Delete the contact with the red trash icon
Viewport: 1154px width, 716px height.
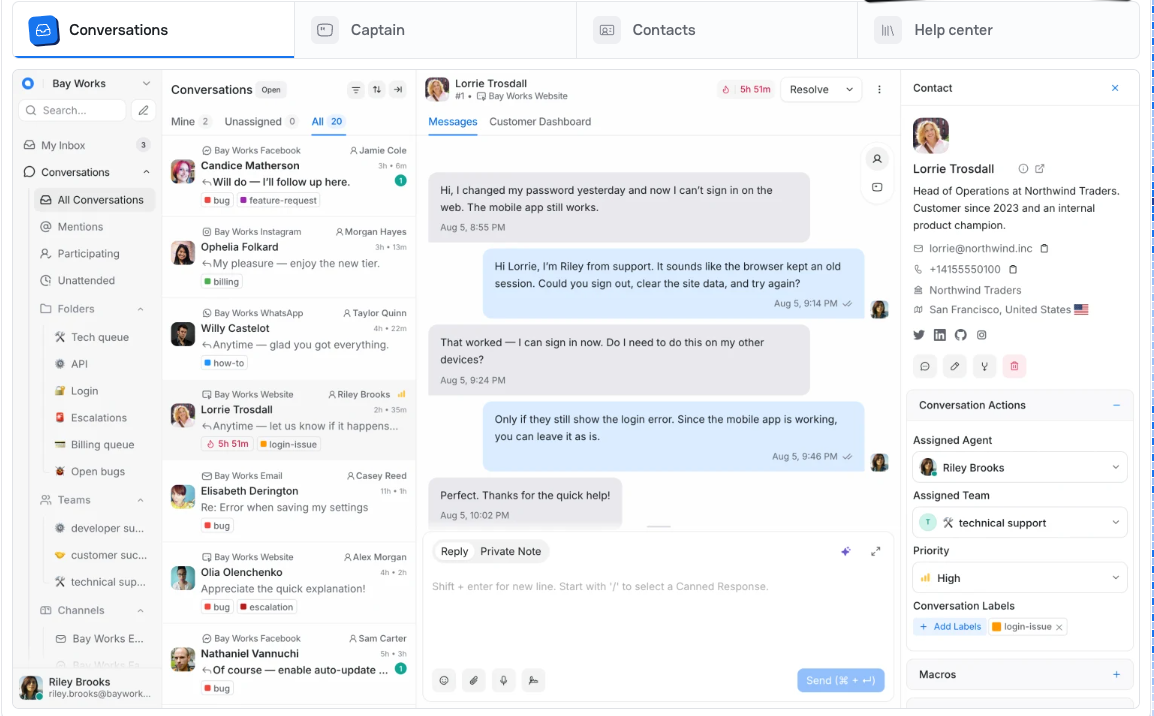click(x=1014, y=366)
